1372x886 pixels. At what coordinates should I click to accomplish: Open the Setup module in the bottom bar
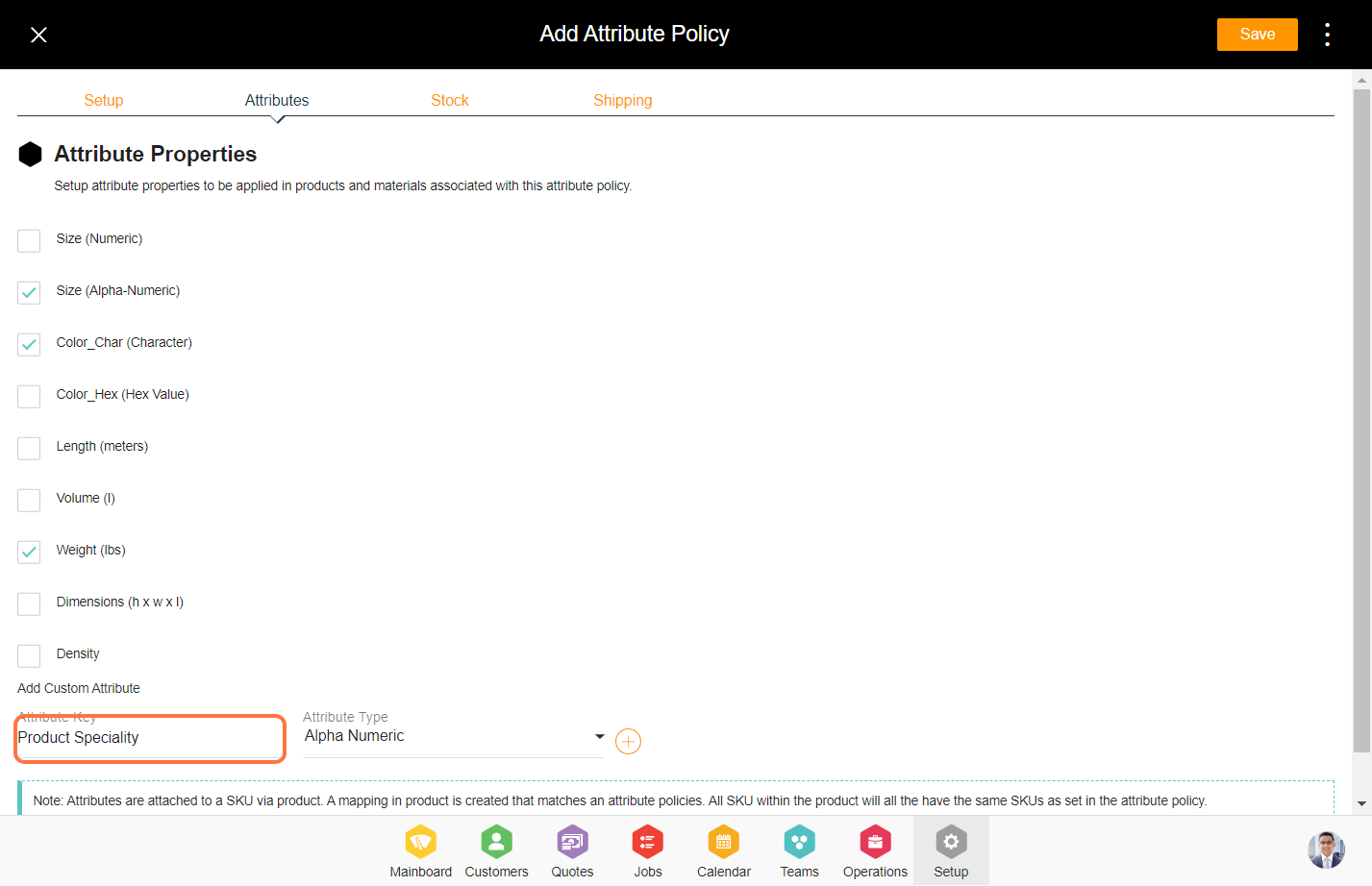(951, 851)
